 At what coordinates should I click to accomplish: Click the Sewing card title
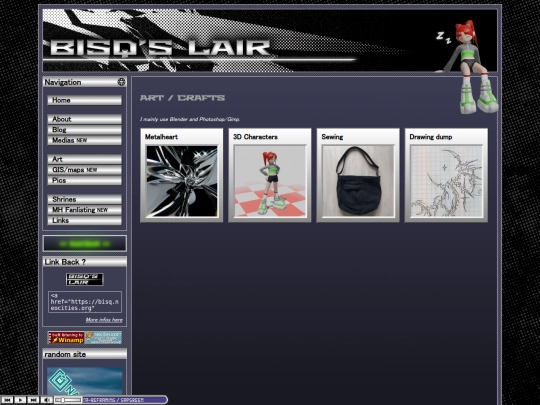(x=332, y=137)
